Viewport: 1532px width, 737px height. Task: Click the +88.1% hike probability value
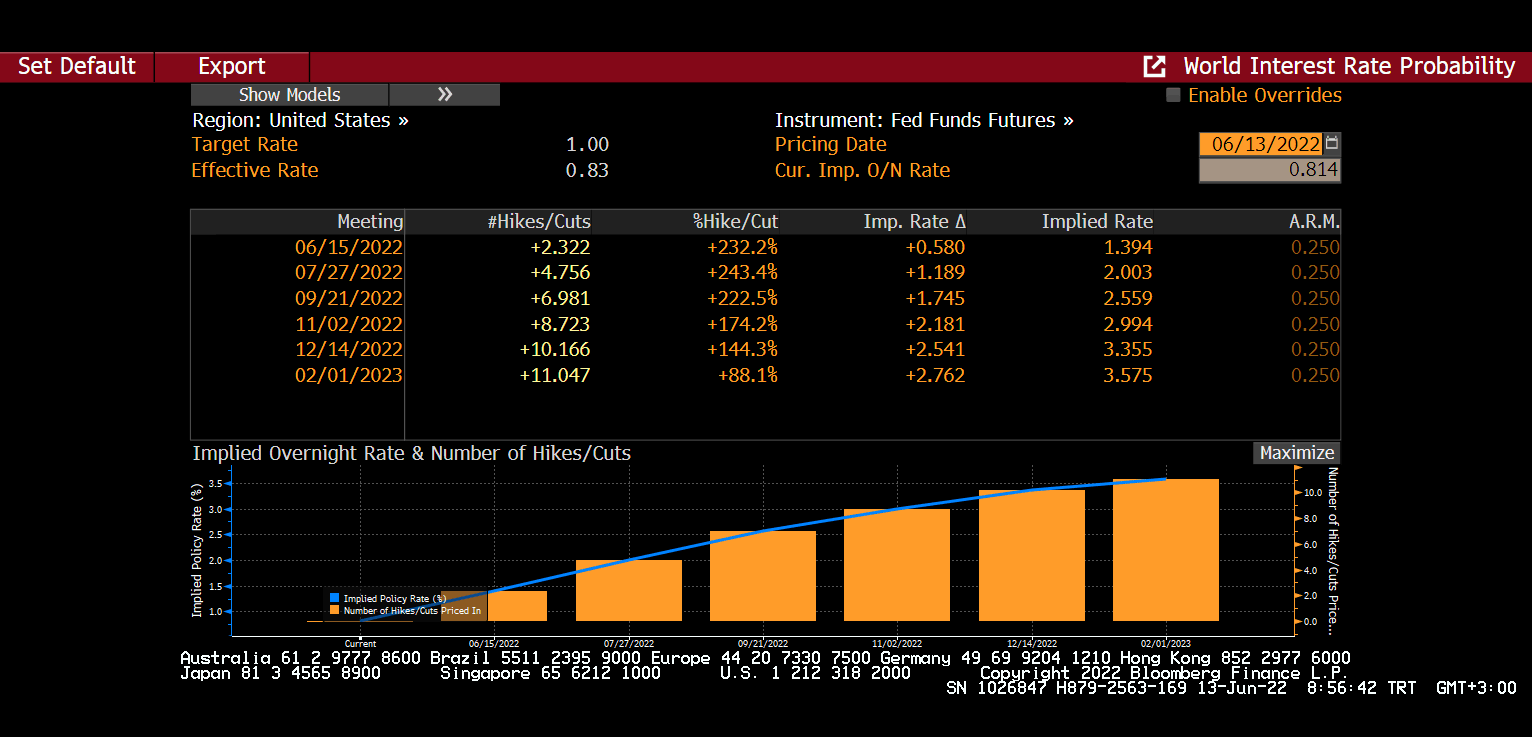click(748, 375)
